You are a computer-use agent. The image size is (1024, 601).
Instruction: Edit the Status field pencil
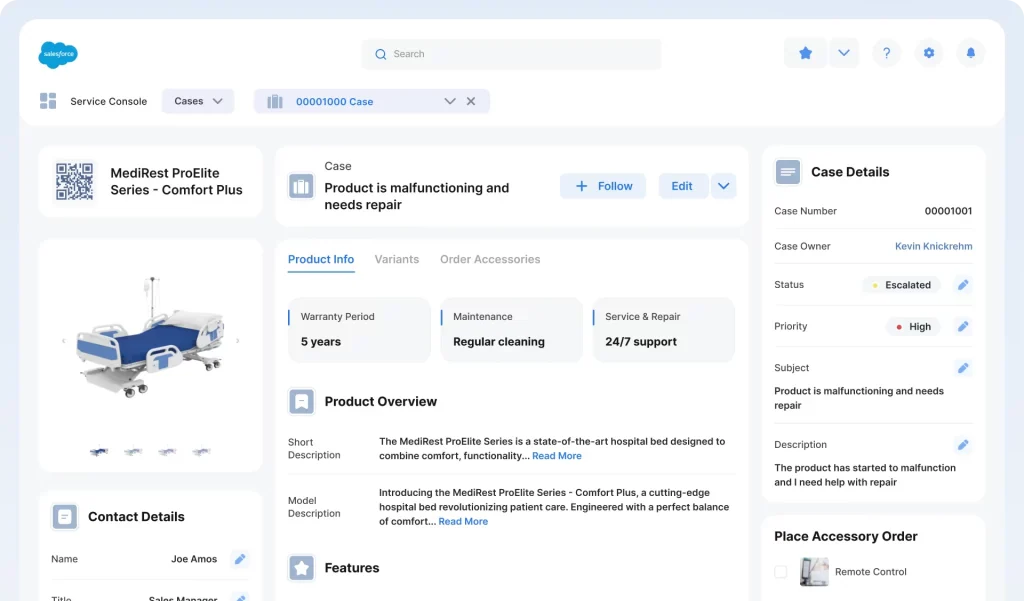point(963,285)
